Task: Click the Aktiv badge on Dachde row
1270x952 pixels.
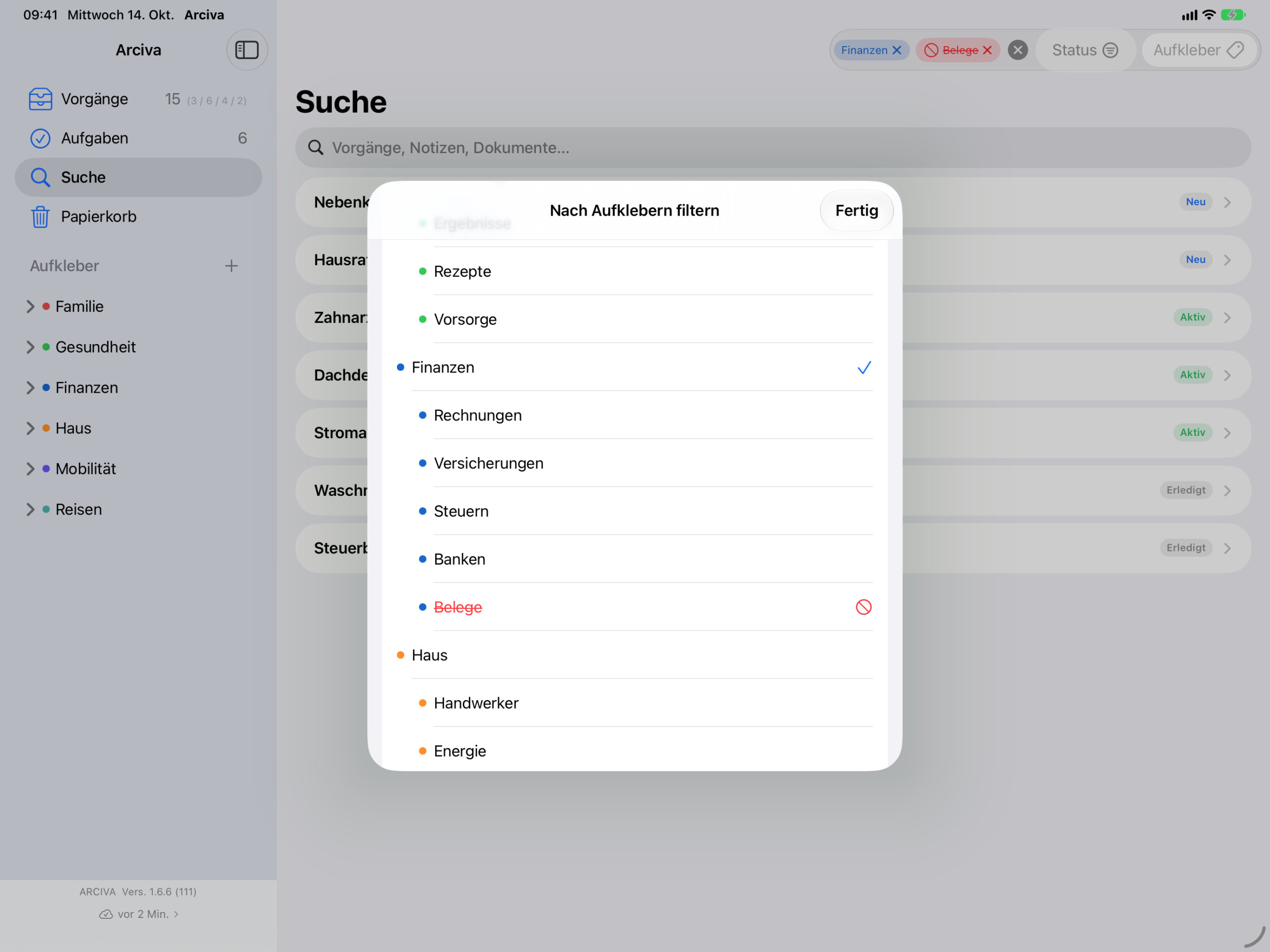Action: (x=1193, y=375)
